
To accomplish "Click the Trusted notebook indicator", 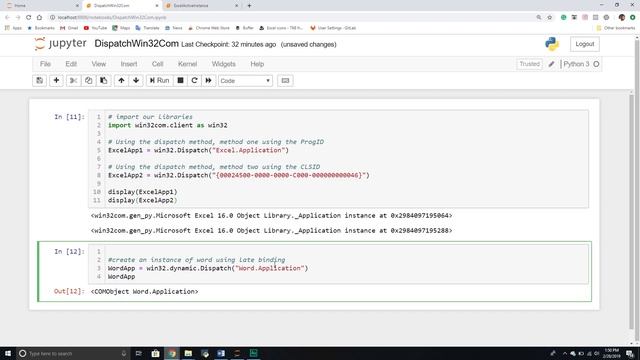I will (529, 64).
